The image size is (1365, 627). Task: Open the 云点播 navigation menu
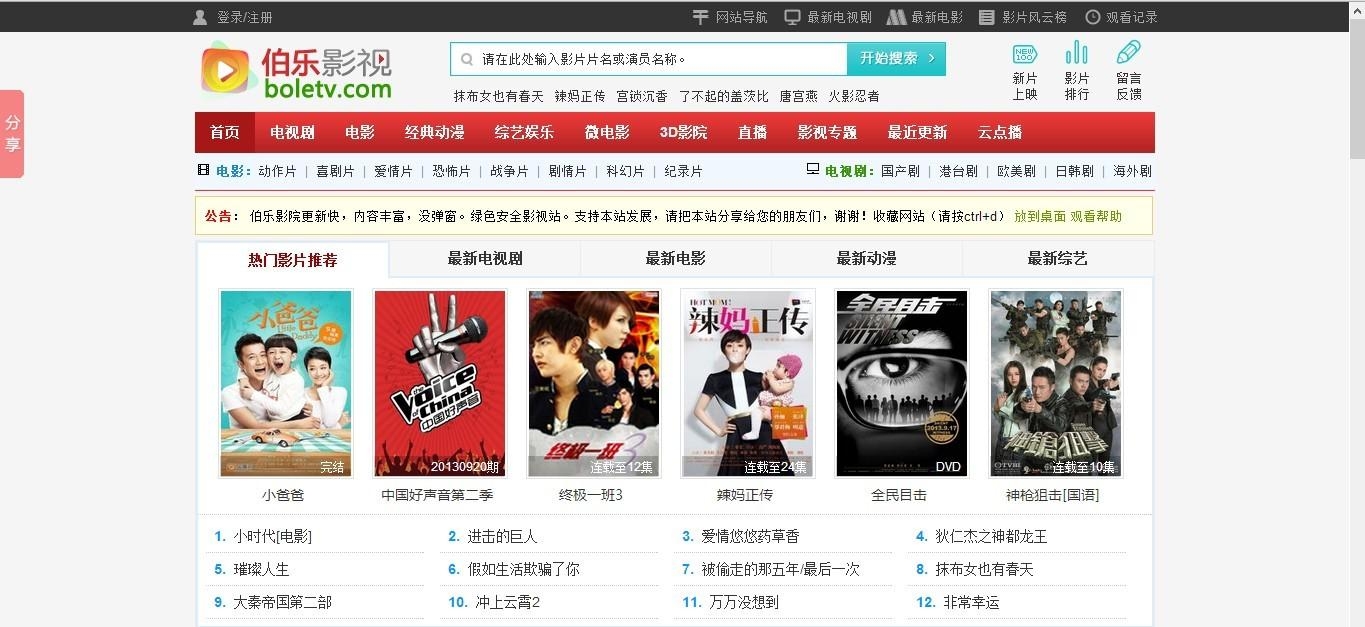click(x=999, y=132)
